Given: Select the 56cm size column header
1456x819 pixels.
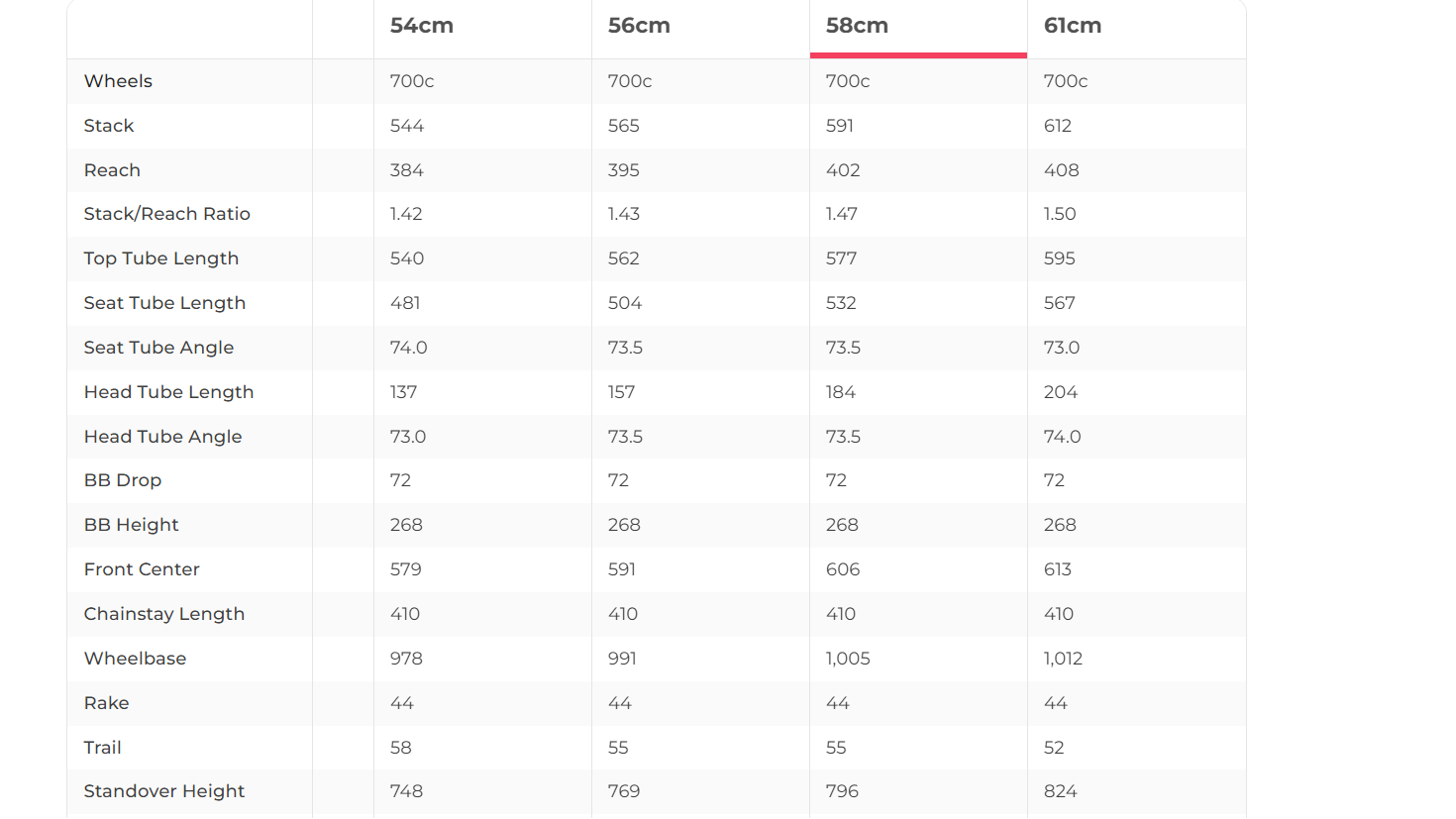Looking at the screenshot, I should coord(639,26).
